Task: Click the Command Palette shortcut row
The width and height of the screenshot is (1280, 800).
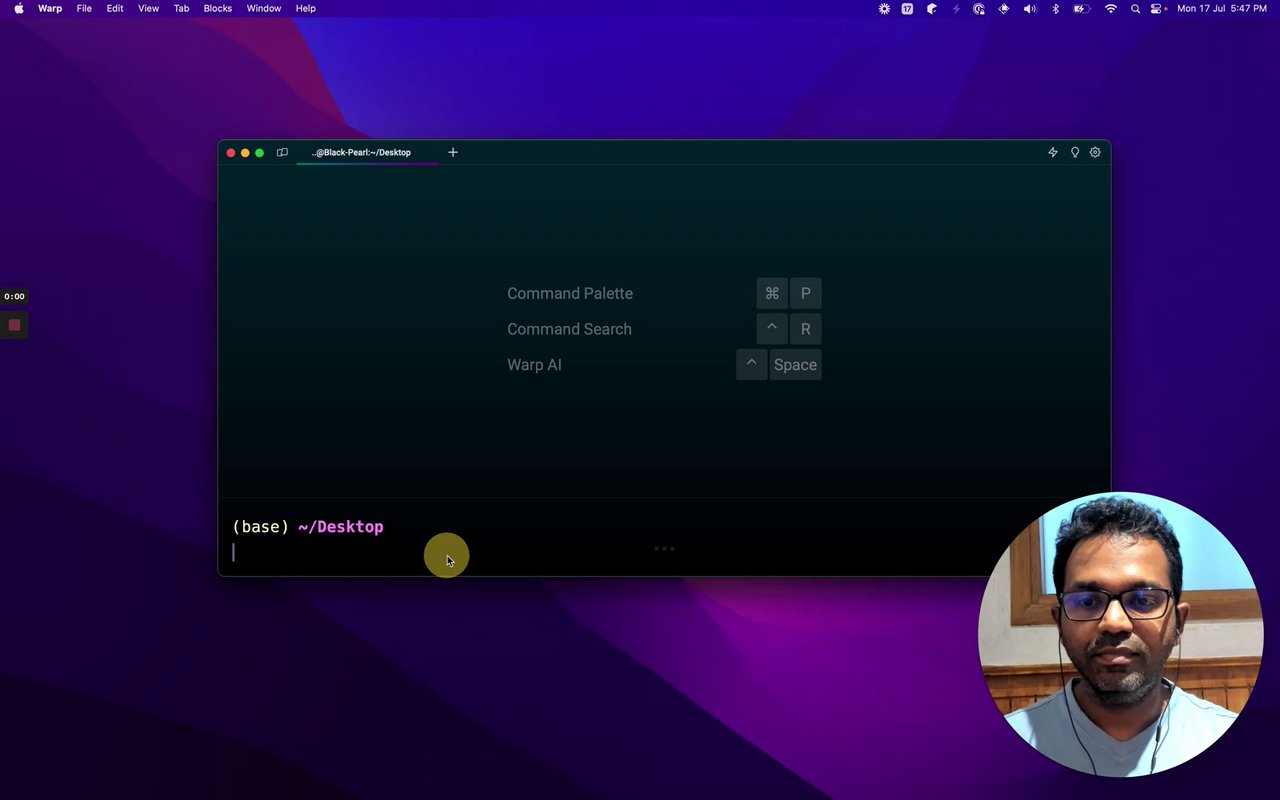Action: click(x=664, y=293)
